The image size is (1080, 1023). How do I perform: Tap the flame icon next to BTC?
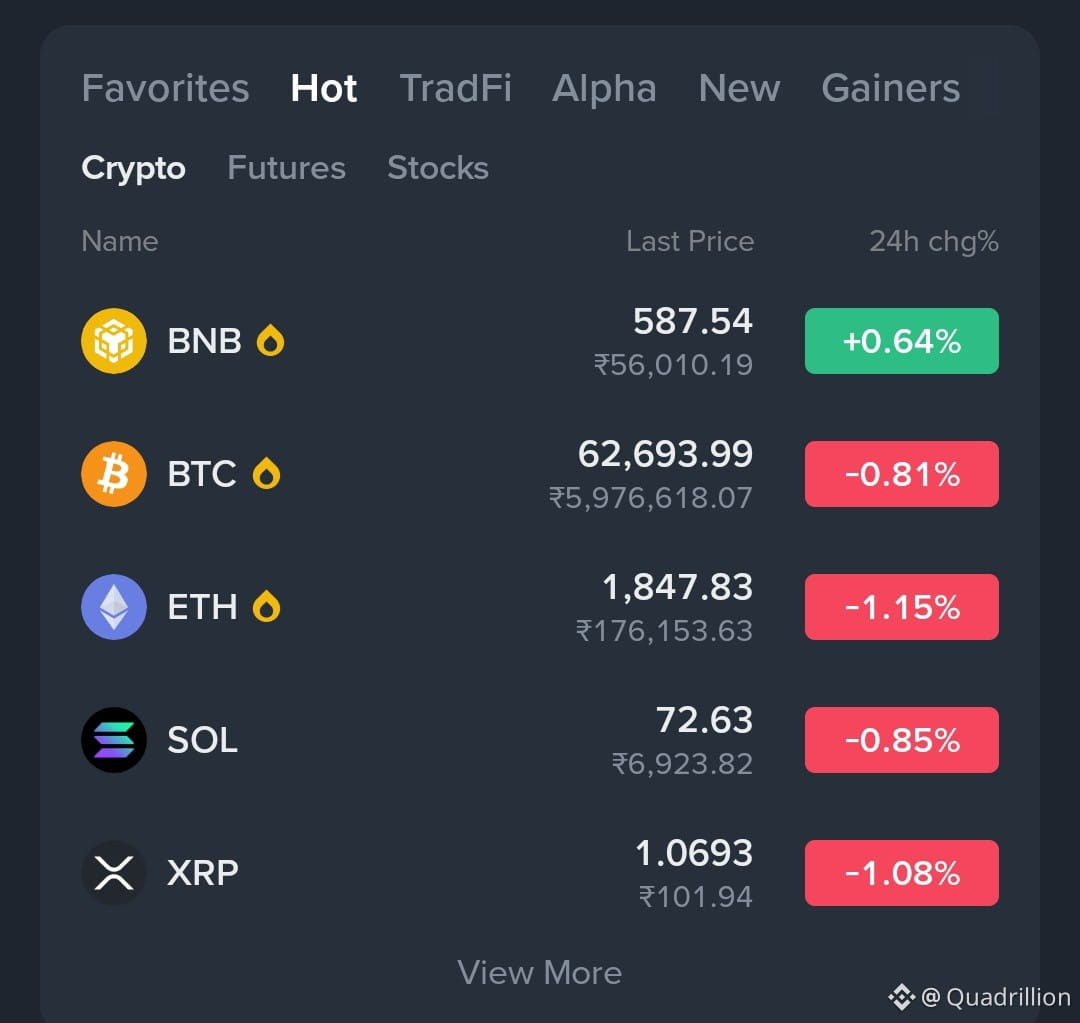coord(266,473)
